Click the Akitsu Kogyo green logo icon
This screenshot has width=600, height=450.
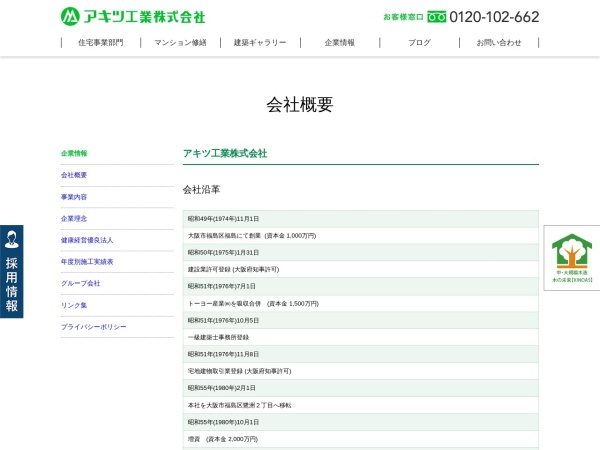pos(70,16)
